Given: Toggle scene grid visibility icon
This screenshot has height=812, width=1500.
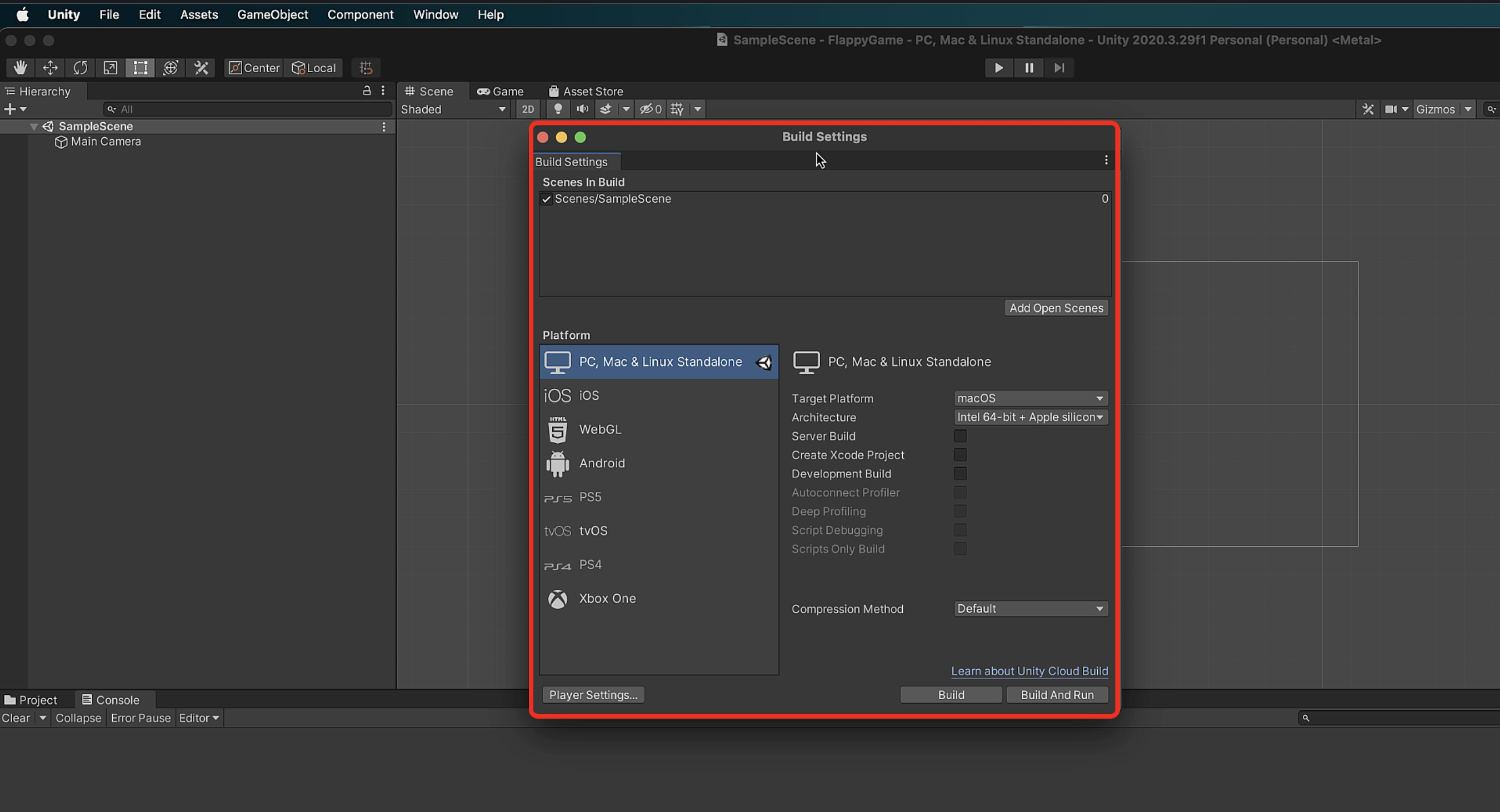Looking at the screenshot, I should (677, 109).
